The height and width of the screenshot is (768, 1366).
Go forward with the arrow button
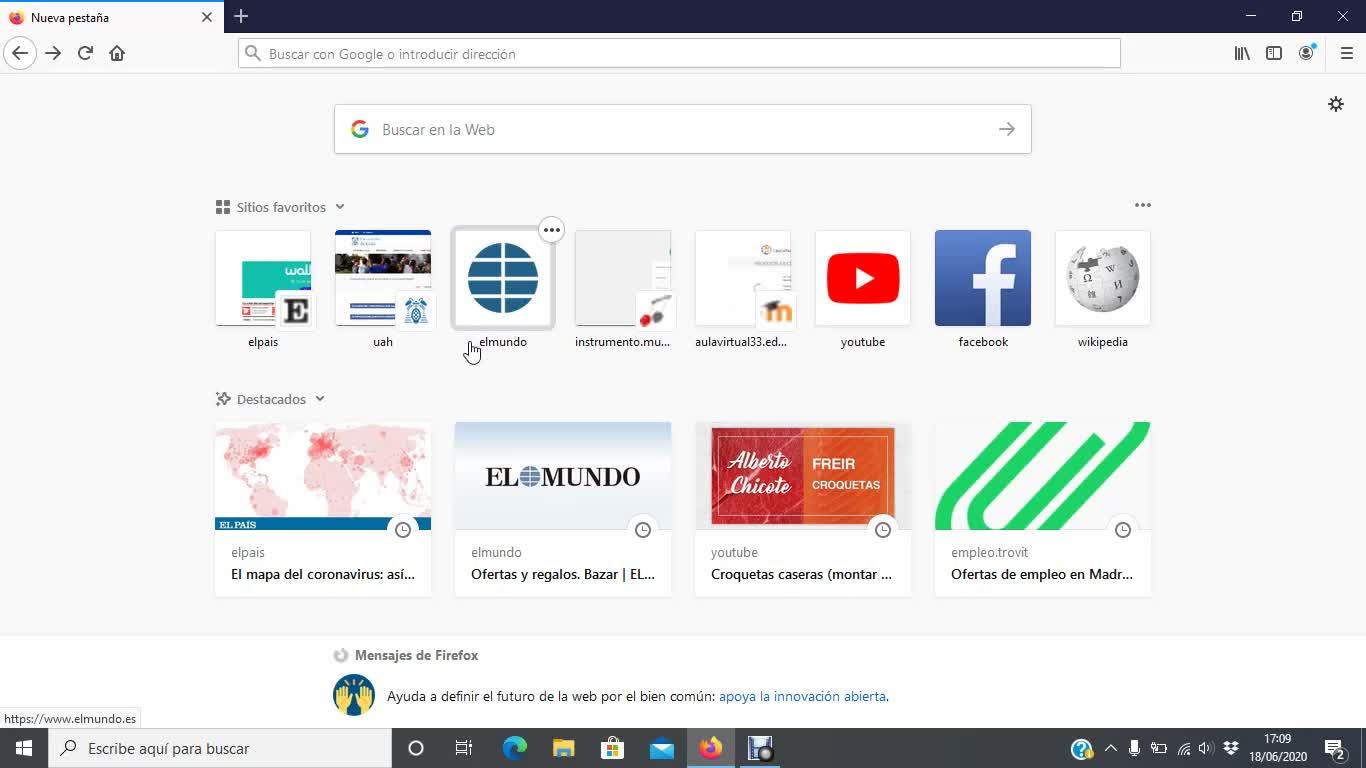53,53
